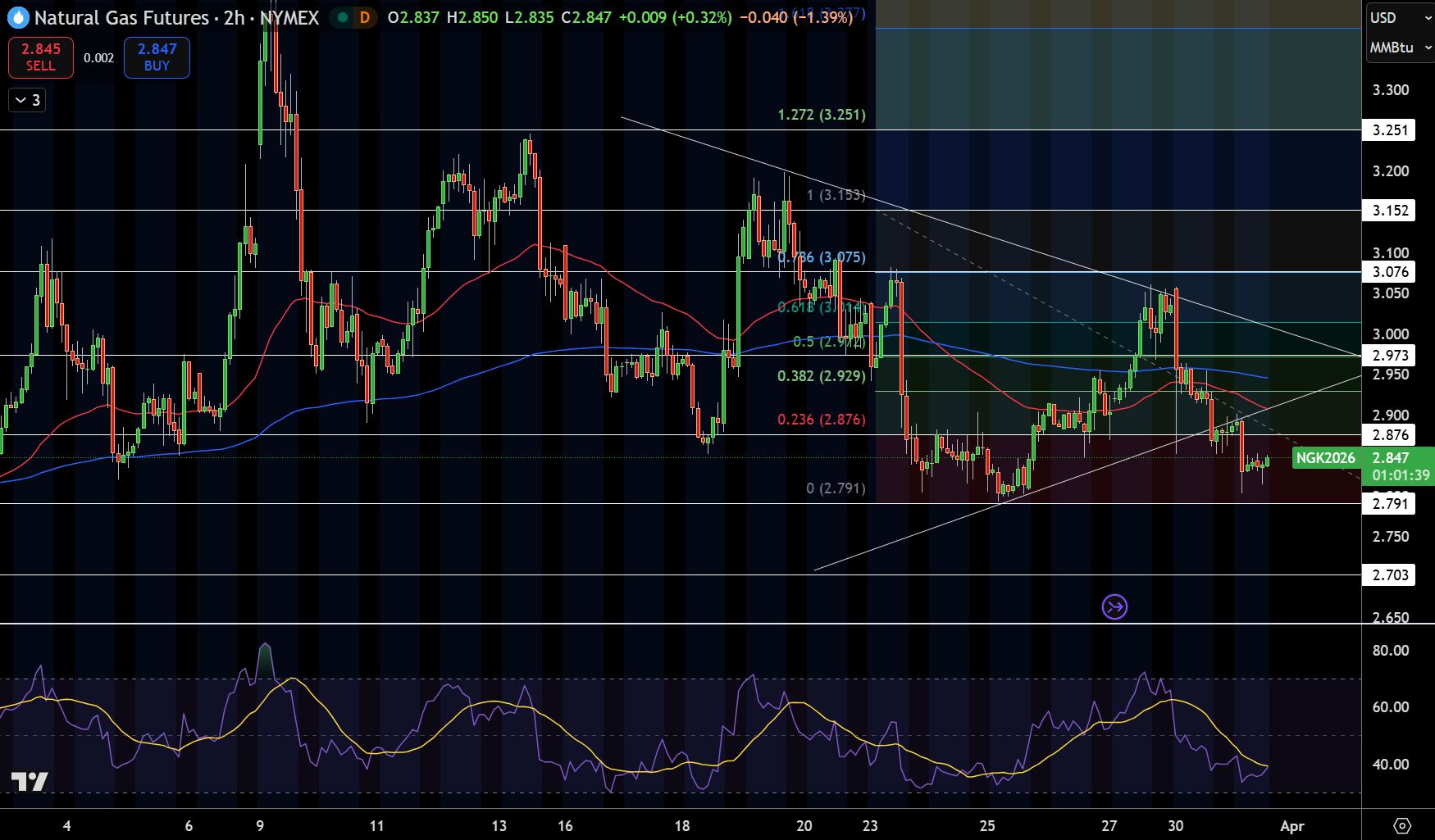
Task: Select the 2.876 price level label
Action: coord(1390,435)
